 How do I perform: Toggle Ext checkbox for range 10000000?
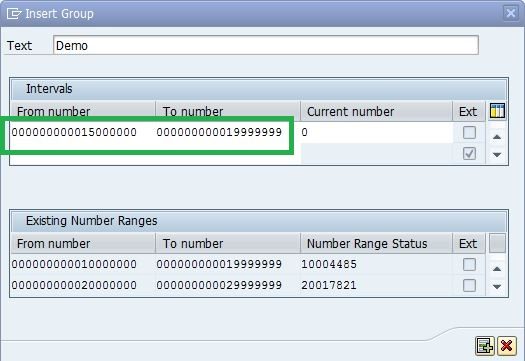(x=469, y=265)
